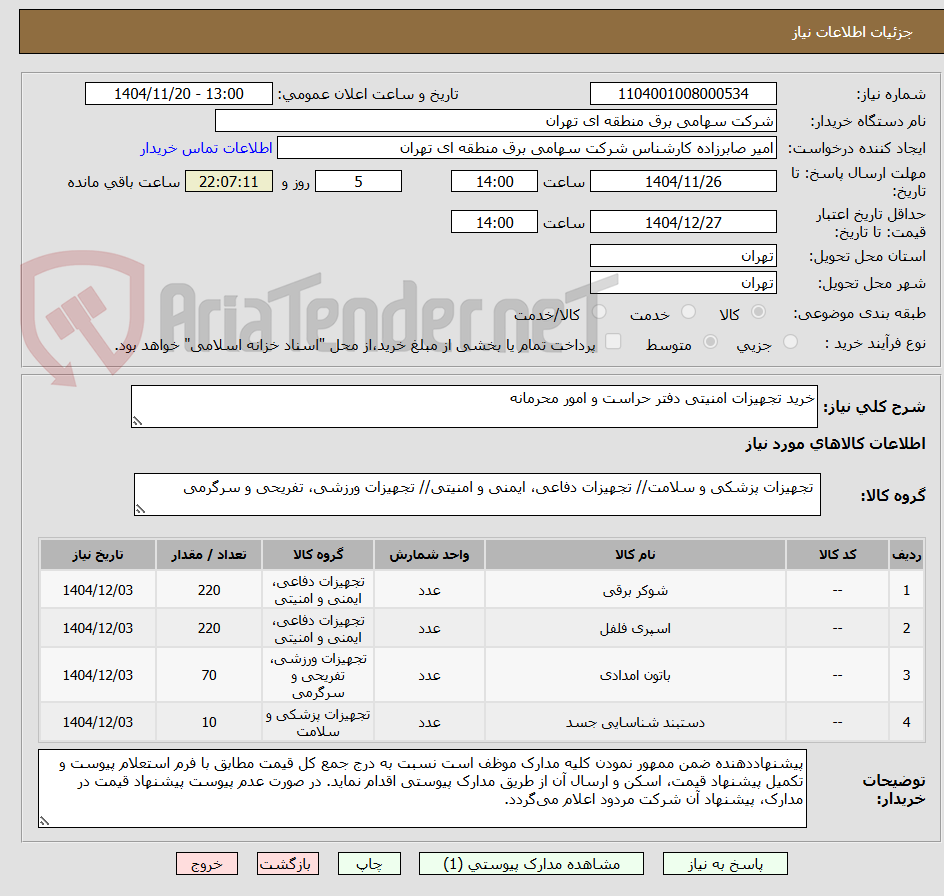Click the تاریخ نیاز column header
This screenshot has height=896, width=944.
(x=98, y=555)
